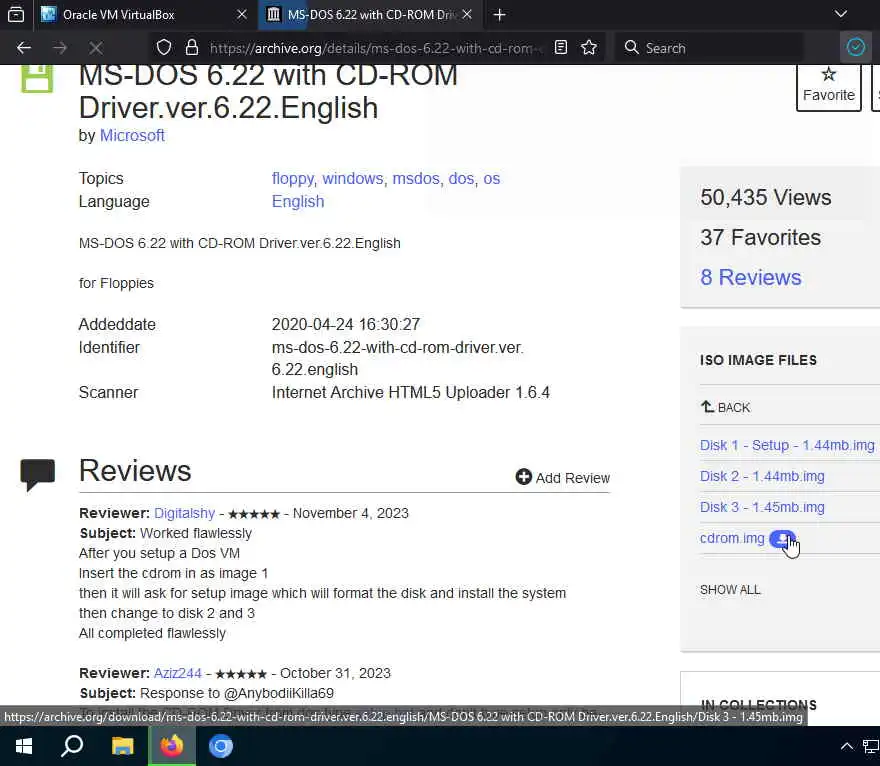Click the green floppy disk software icon
This screenshot has width=880, height=766.
coord(37,78)
